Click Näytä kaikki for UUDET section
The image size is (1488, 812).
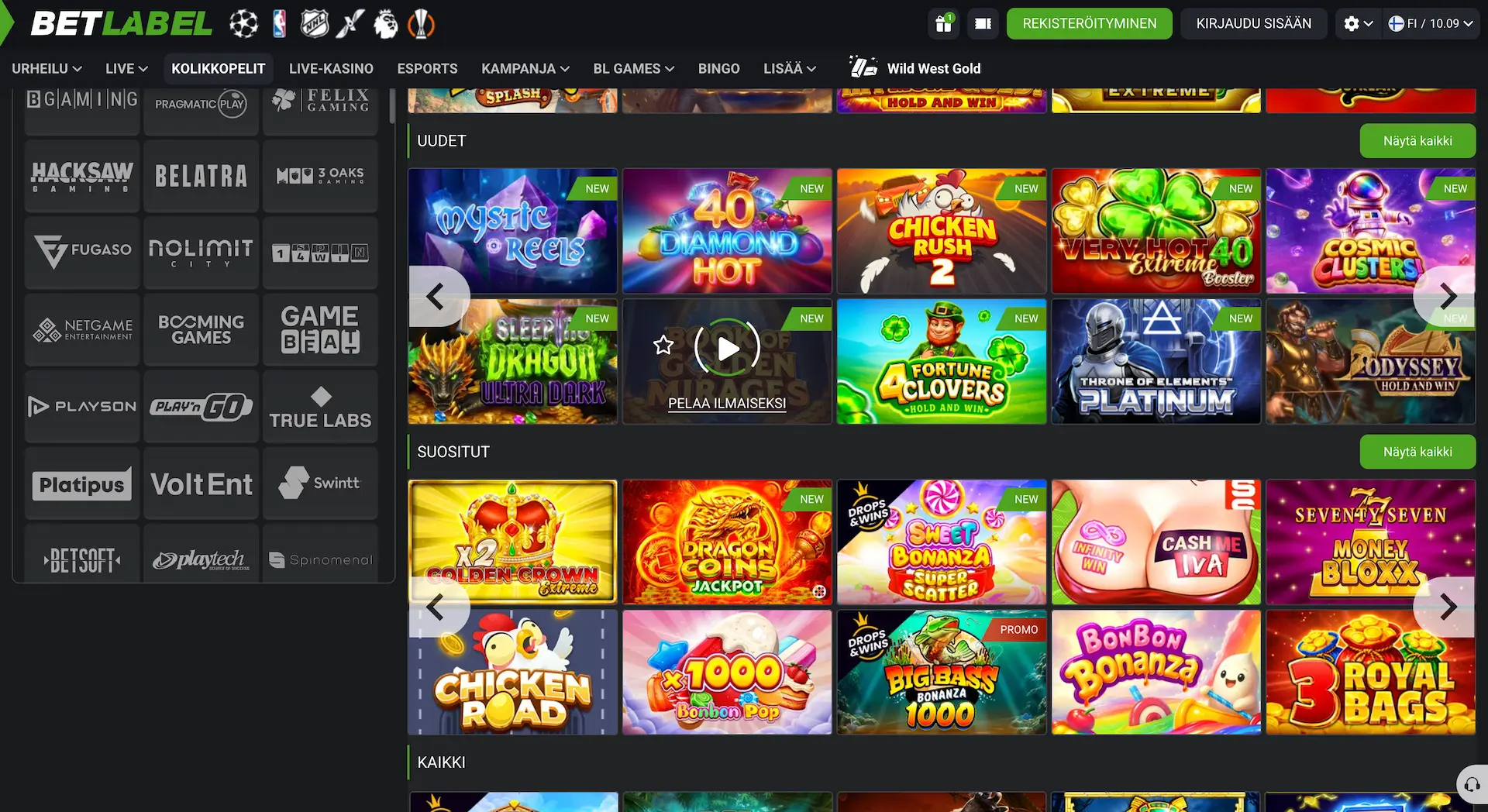pos(1417,141)
